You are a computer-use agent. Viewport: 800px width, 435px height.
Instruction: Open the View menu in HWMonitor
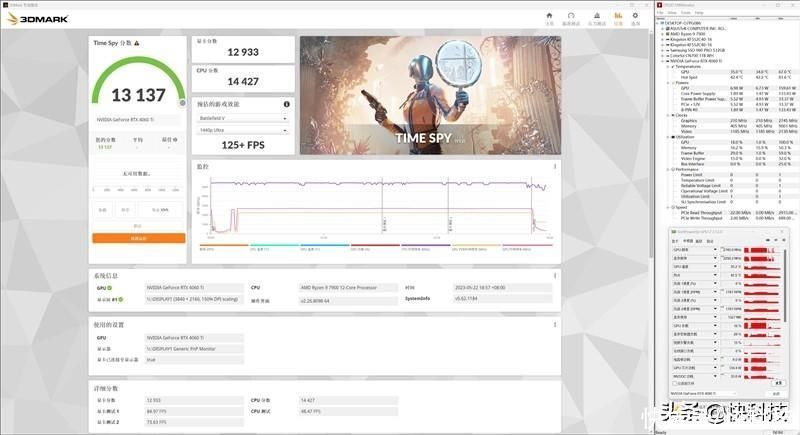point(672,13)
